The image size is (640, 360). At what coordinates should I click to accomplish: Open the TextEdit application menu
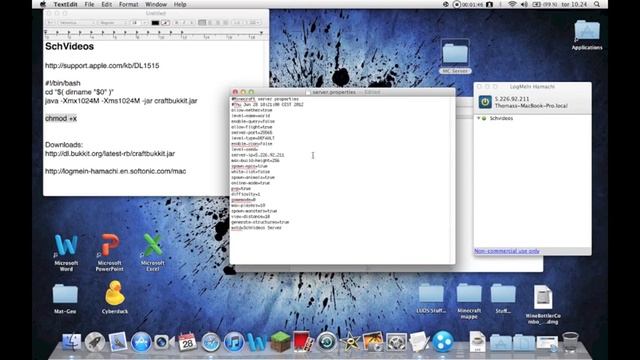coord(65,4)
